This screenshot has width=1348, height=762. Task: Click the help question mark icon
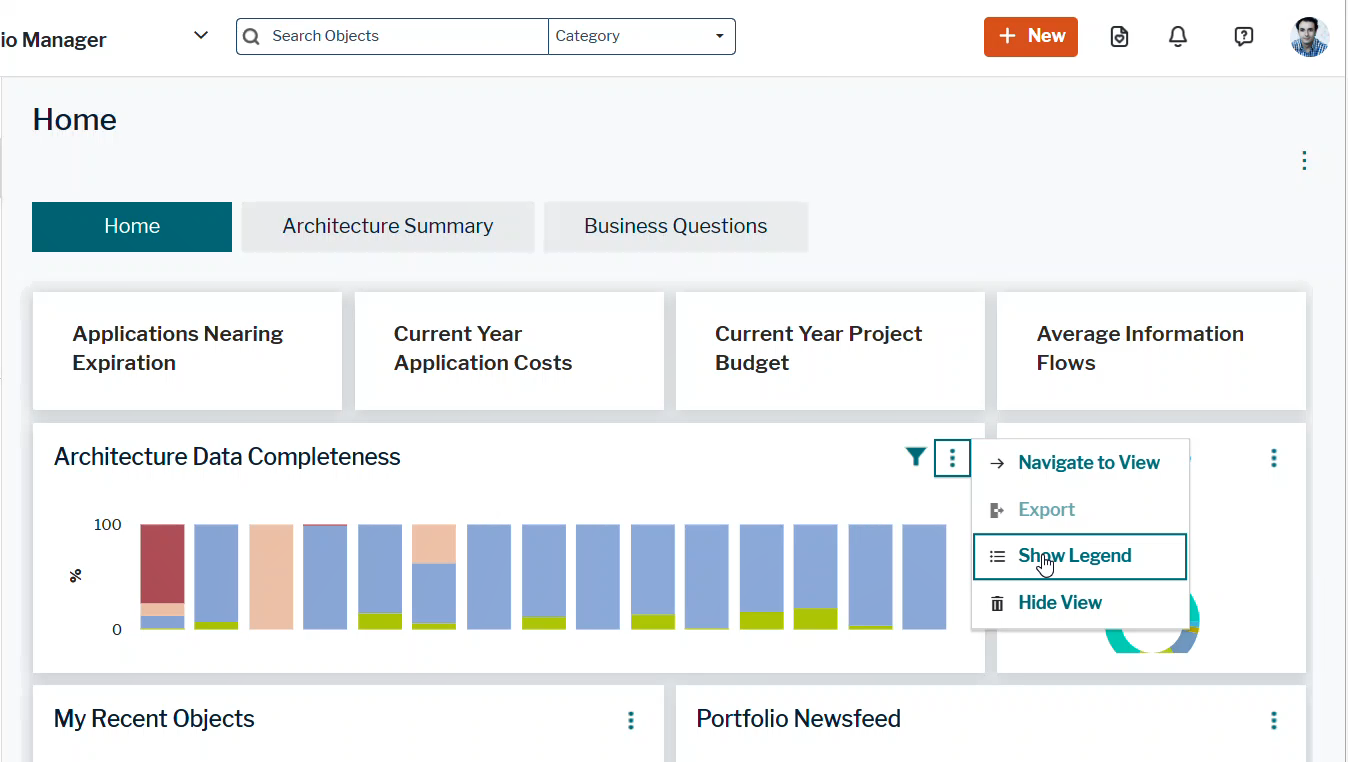point(1243,37)
